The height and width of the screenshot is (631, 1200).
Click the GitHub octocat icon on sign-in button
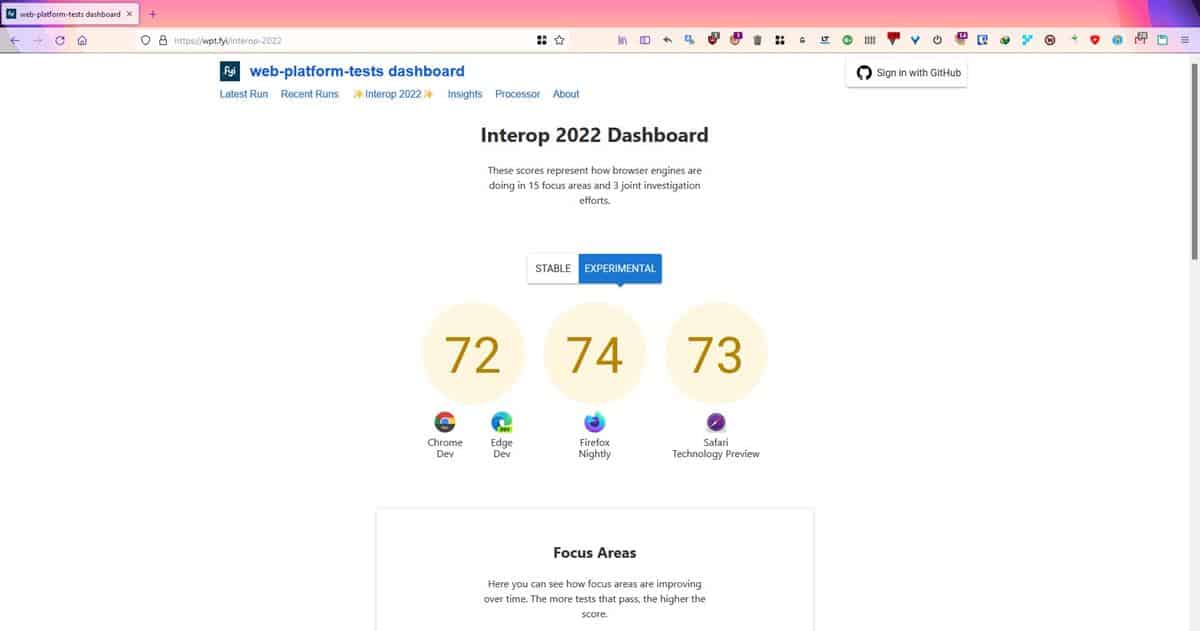pos(863,72)
